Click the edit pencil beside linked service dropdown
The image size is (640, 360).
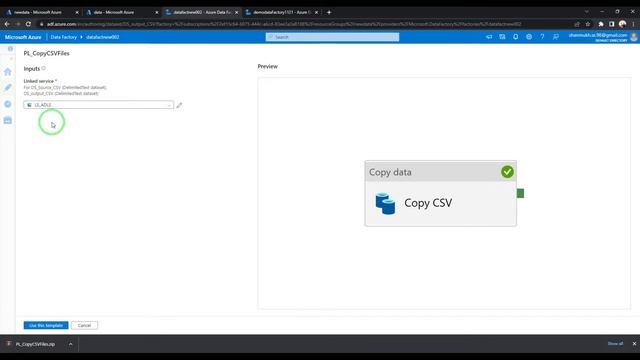[179, 105]
